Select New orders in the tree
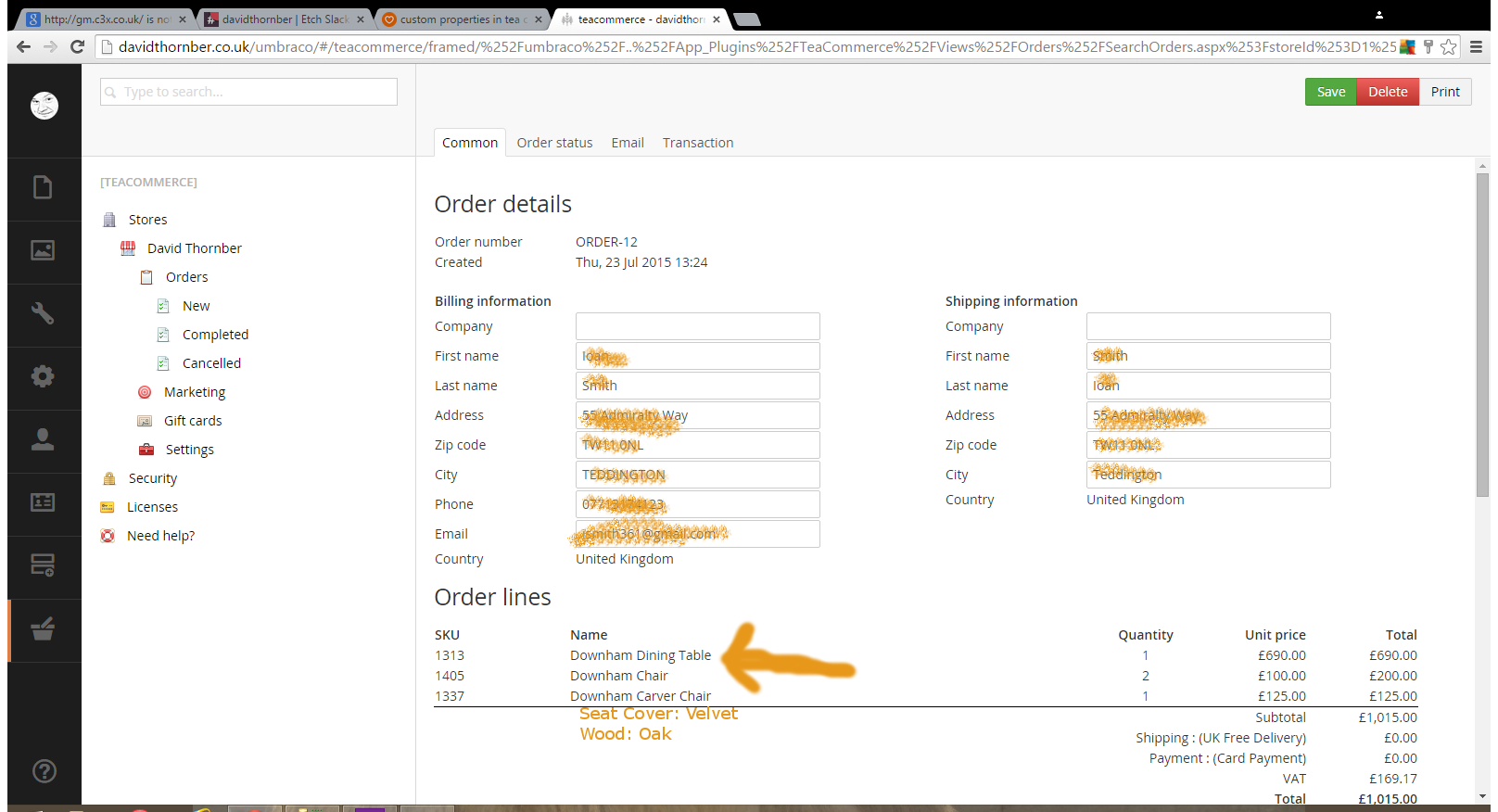This screenshot has height=812, width=1498. click(197, 306)
